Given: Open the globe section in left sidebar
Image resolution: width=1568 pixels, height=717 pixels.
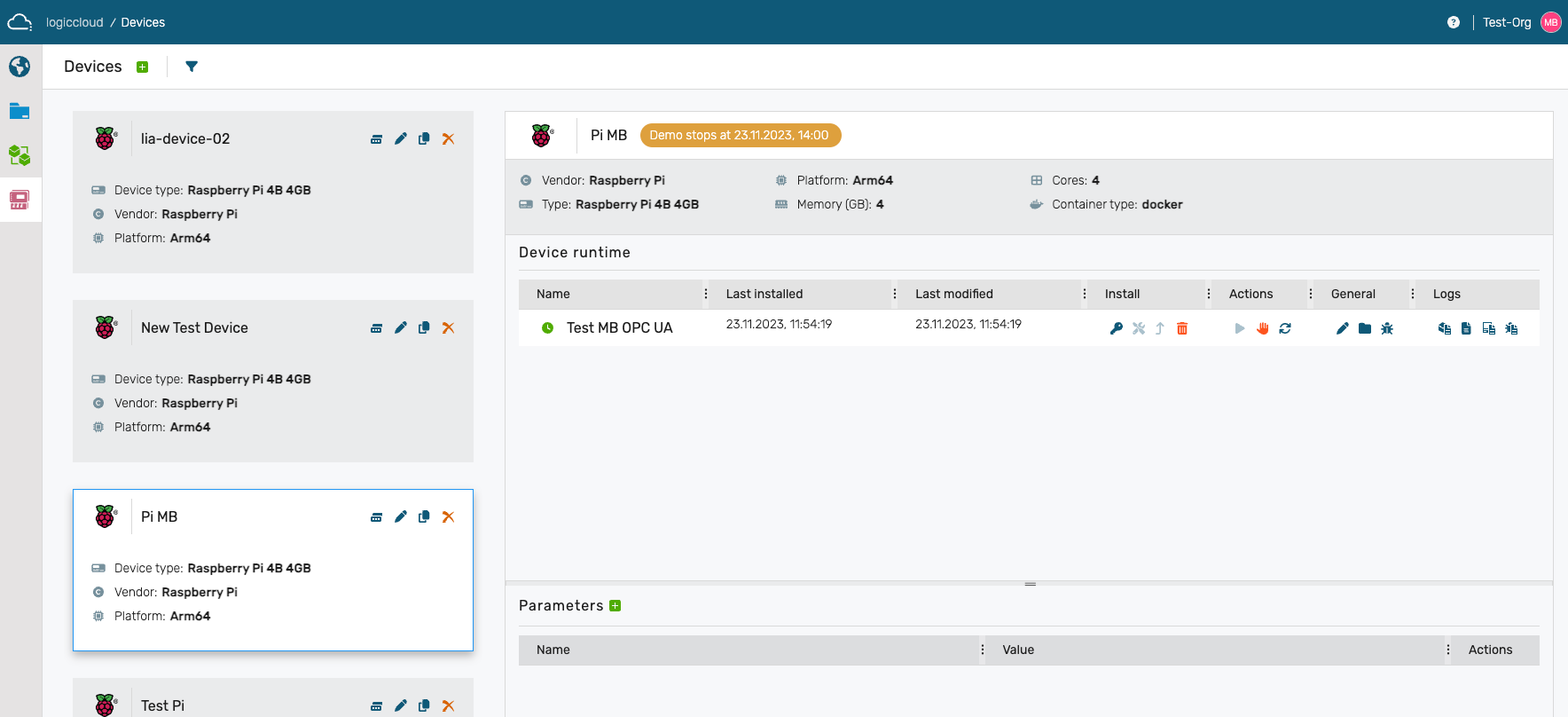Looking at the screenshot, I should (x=20, y=67).
